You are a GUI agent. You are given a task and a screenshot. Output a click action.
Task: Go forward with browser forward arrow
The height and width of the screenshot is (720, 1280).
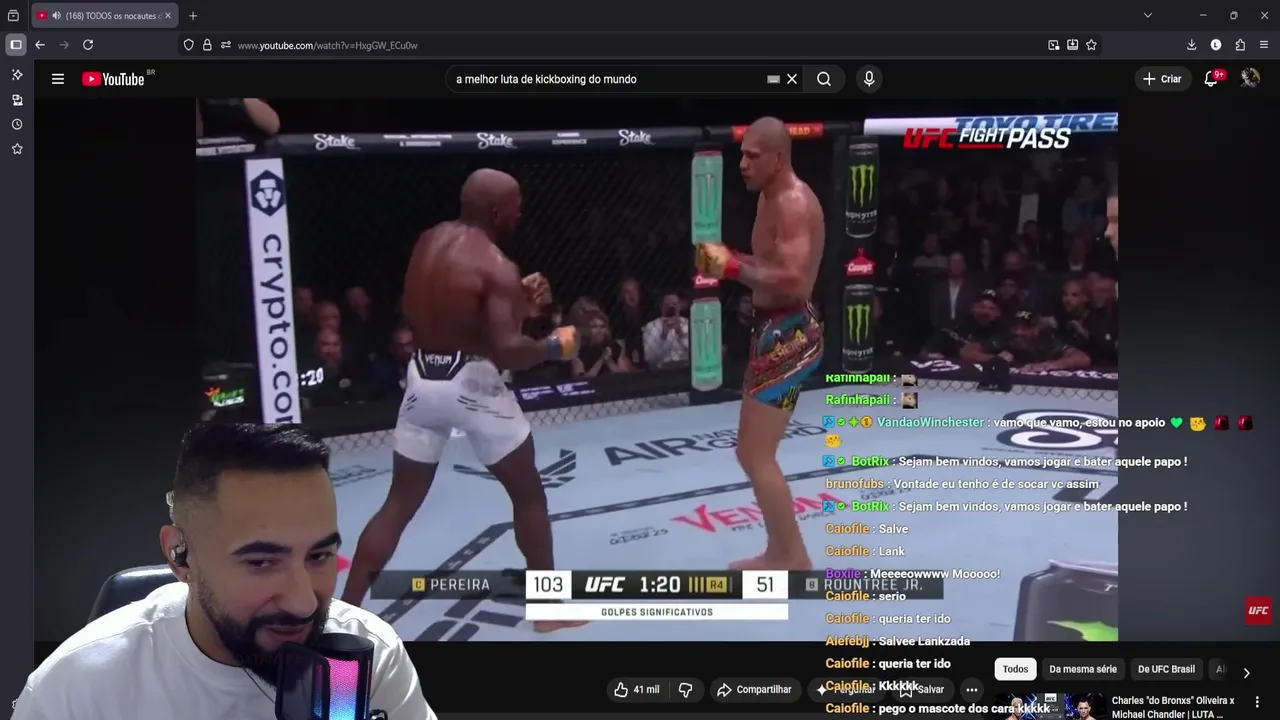[x=64, y=45]
